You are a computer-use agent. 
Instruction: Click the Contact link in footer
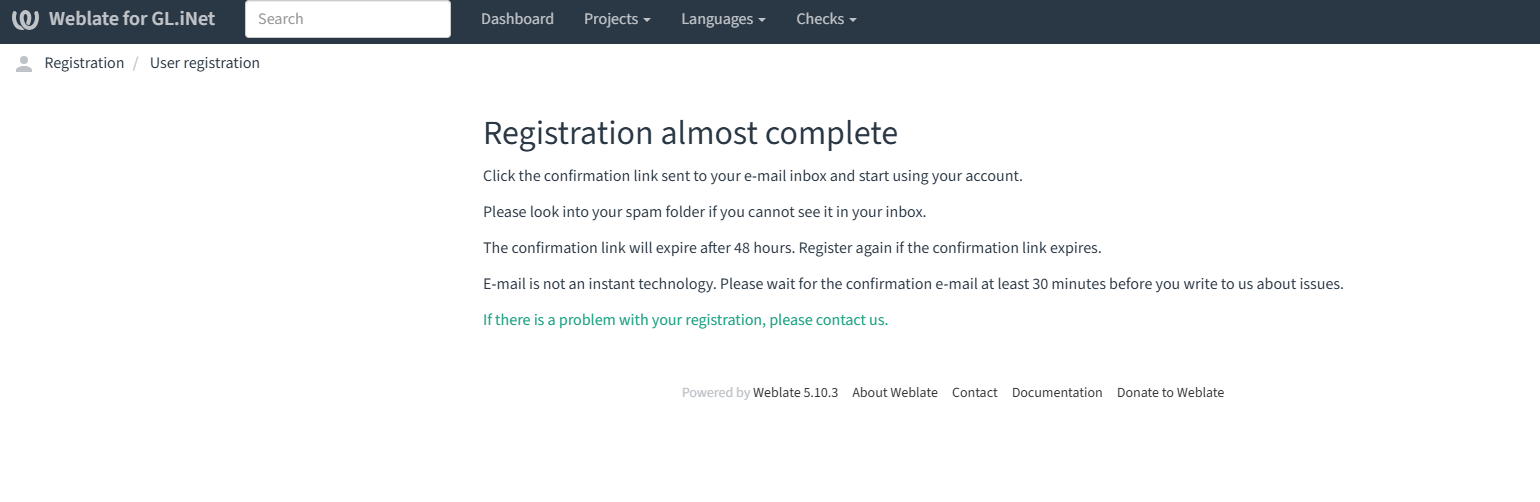[974, 393]
